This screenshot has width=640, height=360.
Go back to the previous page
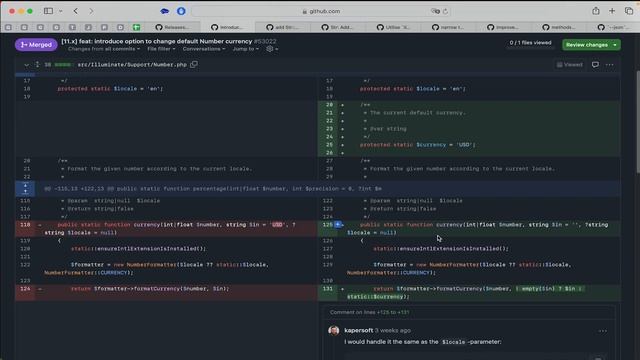(x=76, y=11)
